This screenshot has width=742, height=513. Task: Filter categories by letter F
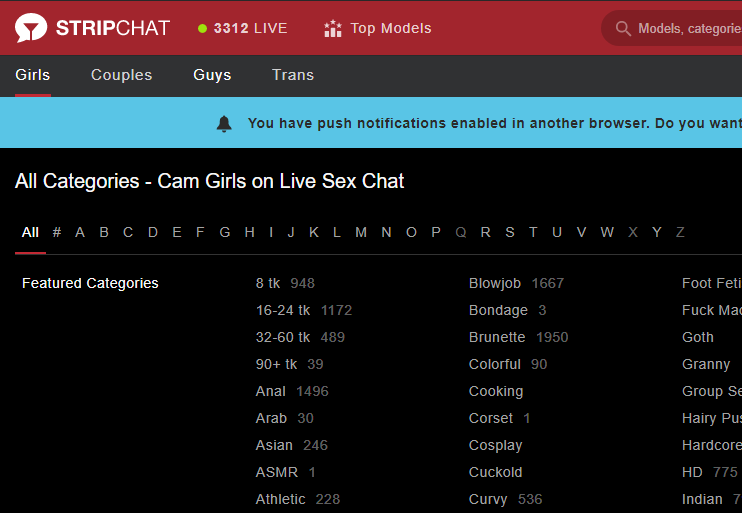pos(200,232)
